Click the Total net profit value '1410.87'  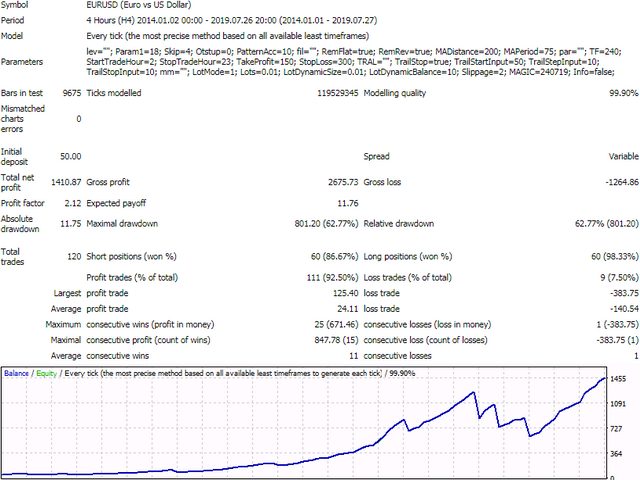(x=66, y=182)
